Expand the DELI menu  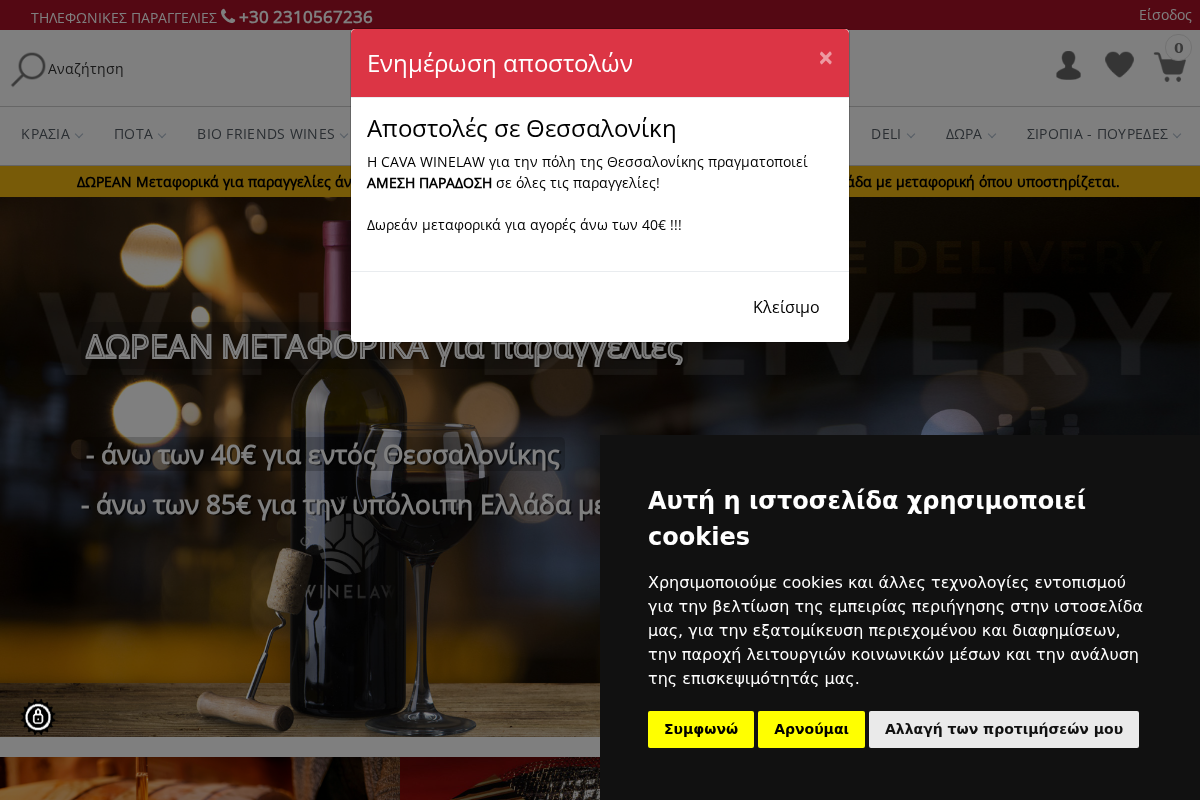pyautogui.click(x=893, y=134)
